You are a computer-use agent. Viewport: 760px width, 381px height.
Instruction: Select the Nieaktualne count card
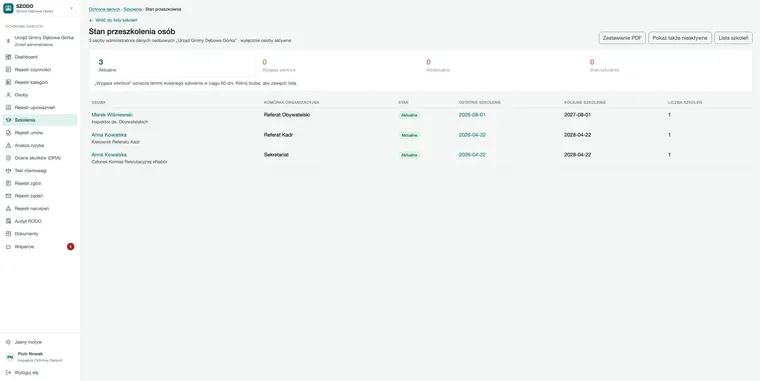(x=502, y=65)
